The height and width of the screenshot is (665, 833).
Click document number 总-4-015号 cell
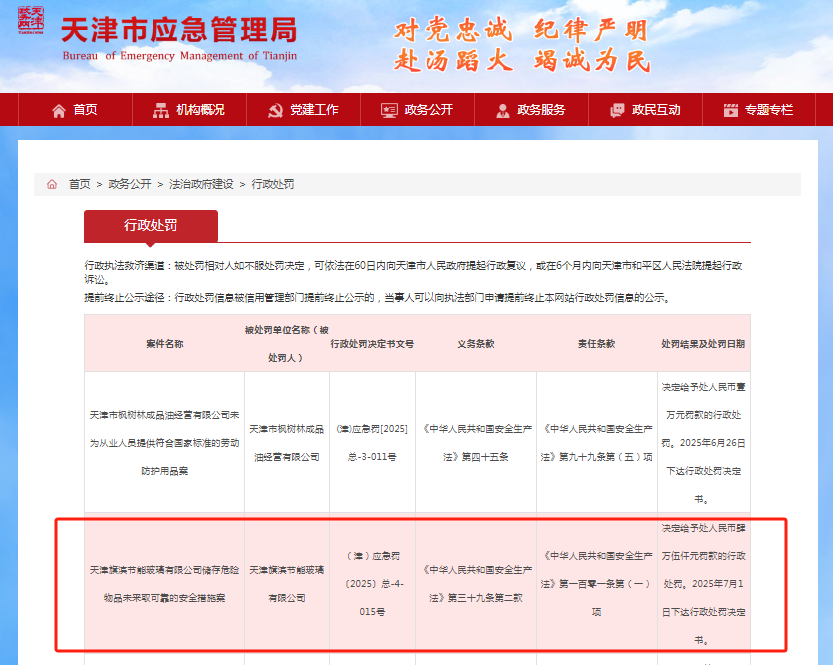(372, 584)
